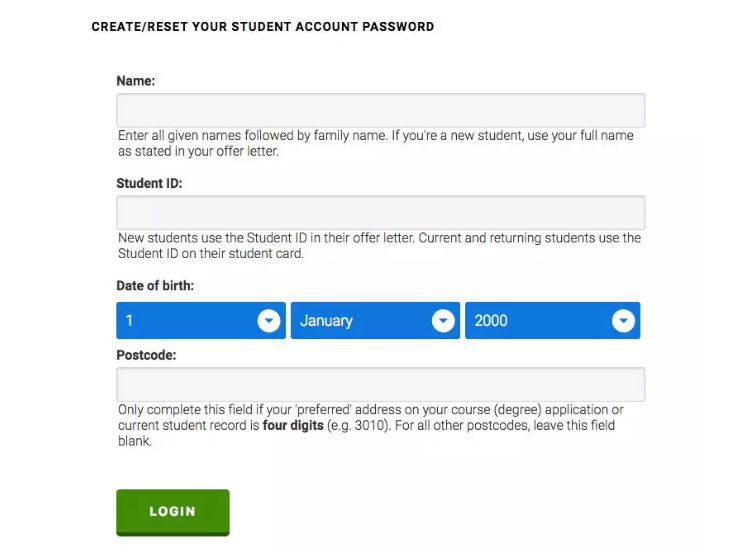Click into the Student ID field
This screenshot has height=552, width=739.
(x=380, y=212)
